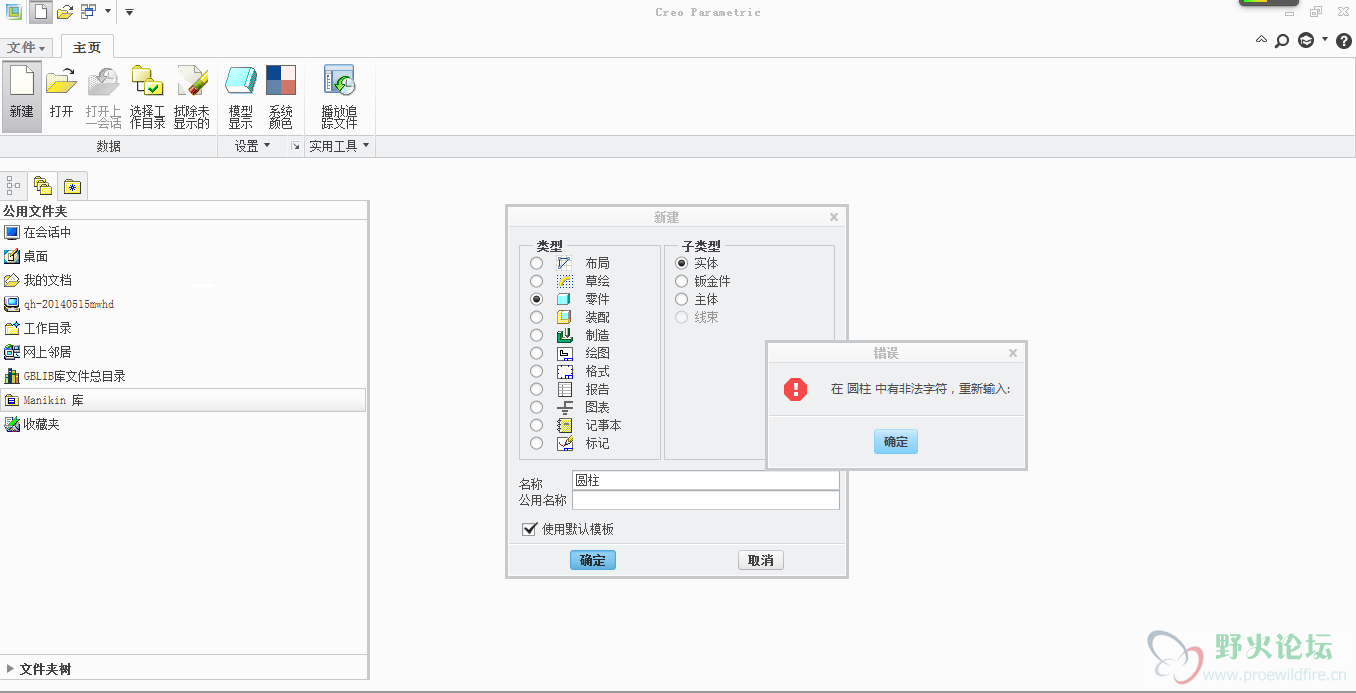Select the 标记 type radio button
This screenshot has width=1356, height=693.
(537, 443)
